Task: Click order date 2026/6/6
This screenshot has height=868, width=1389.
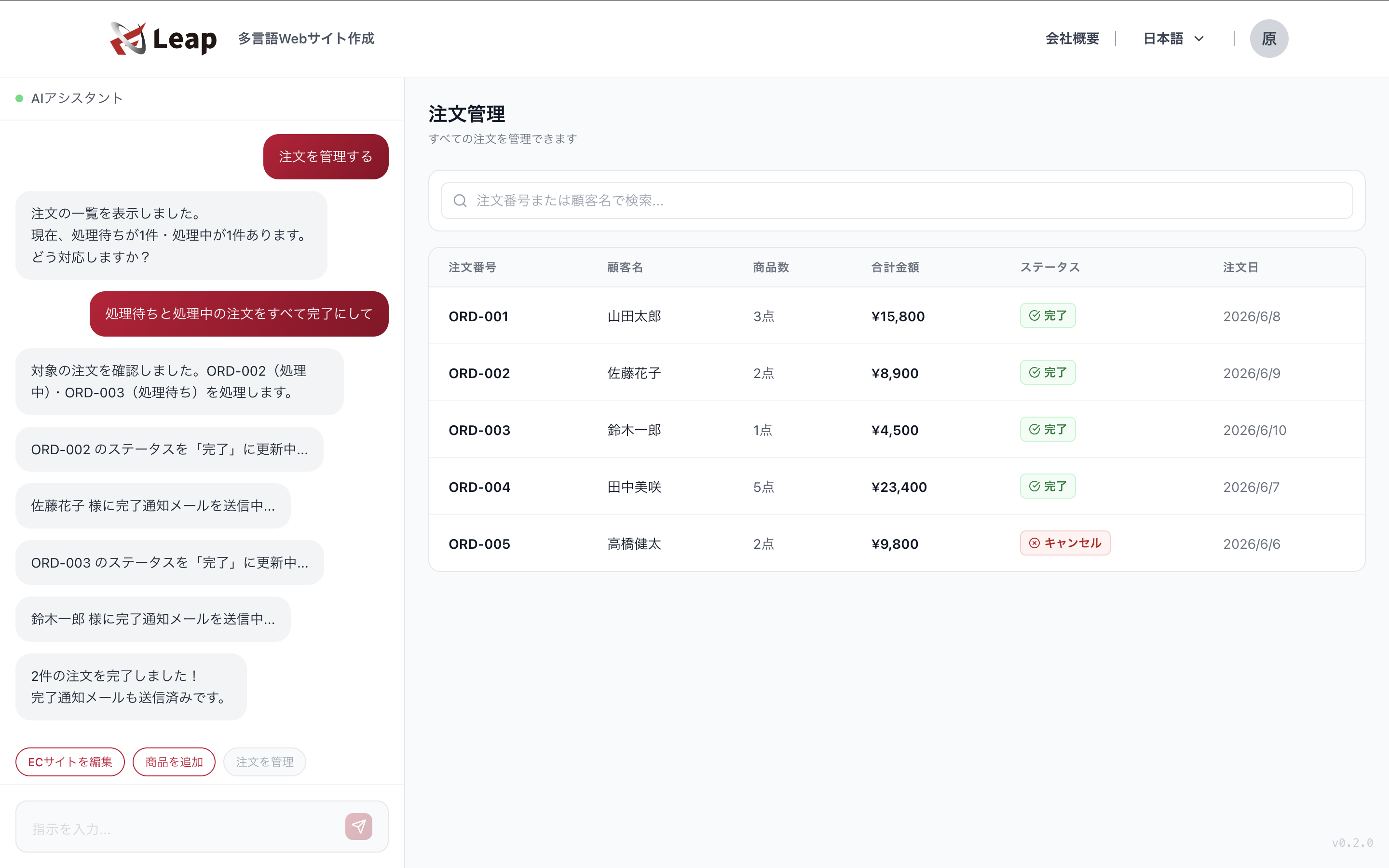Action: point(1251,543)
